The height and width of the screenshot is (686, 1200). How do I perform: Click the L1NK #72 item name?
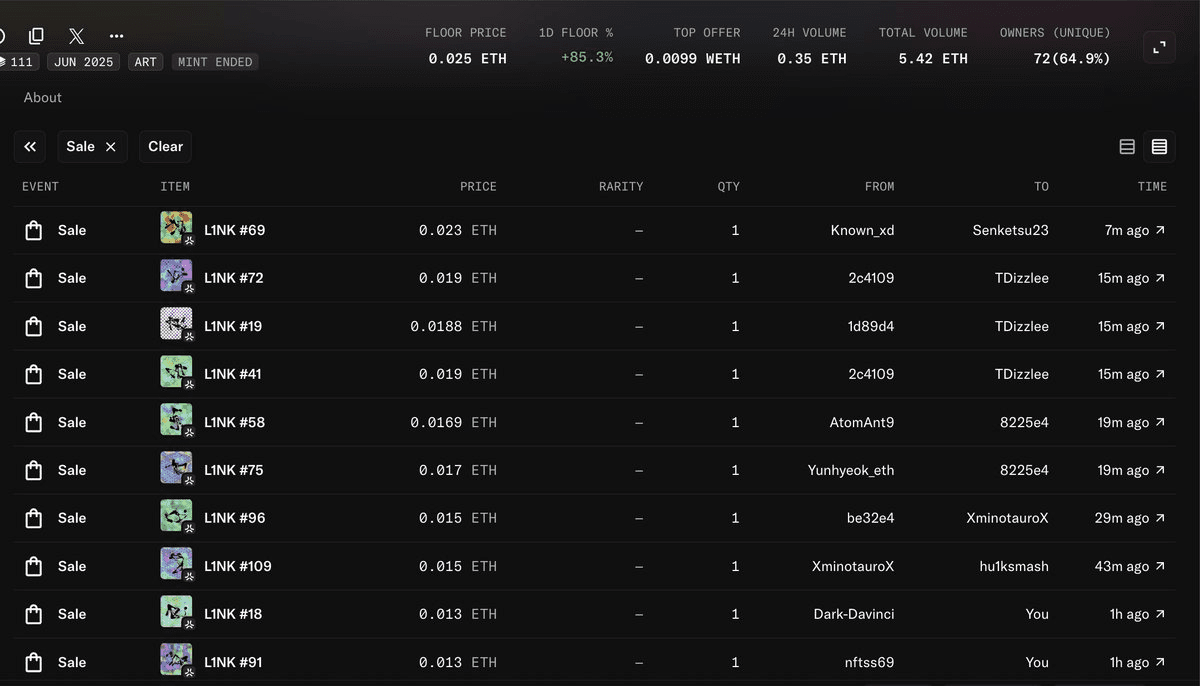point(234,278)
